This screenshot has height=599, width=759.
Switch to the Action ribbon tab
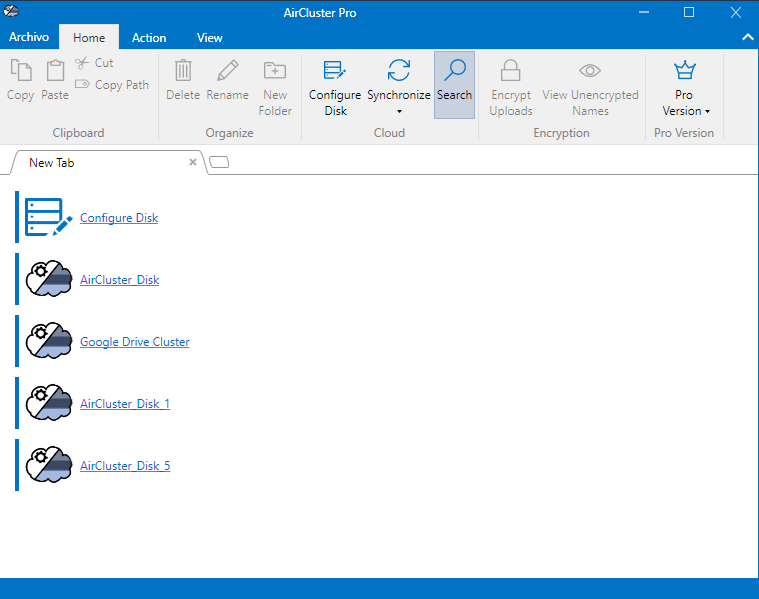(x=149, y=38)
